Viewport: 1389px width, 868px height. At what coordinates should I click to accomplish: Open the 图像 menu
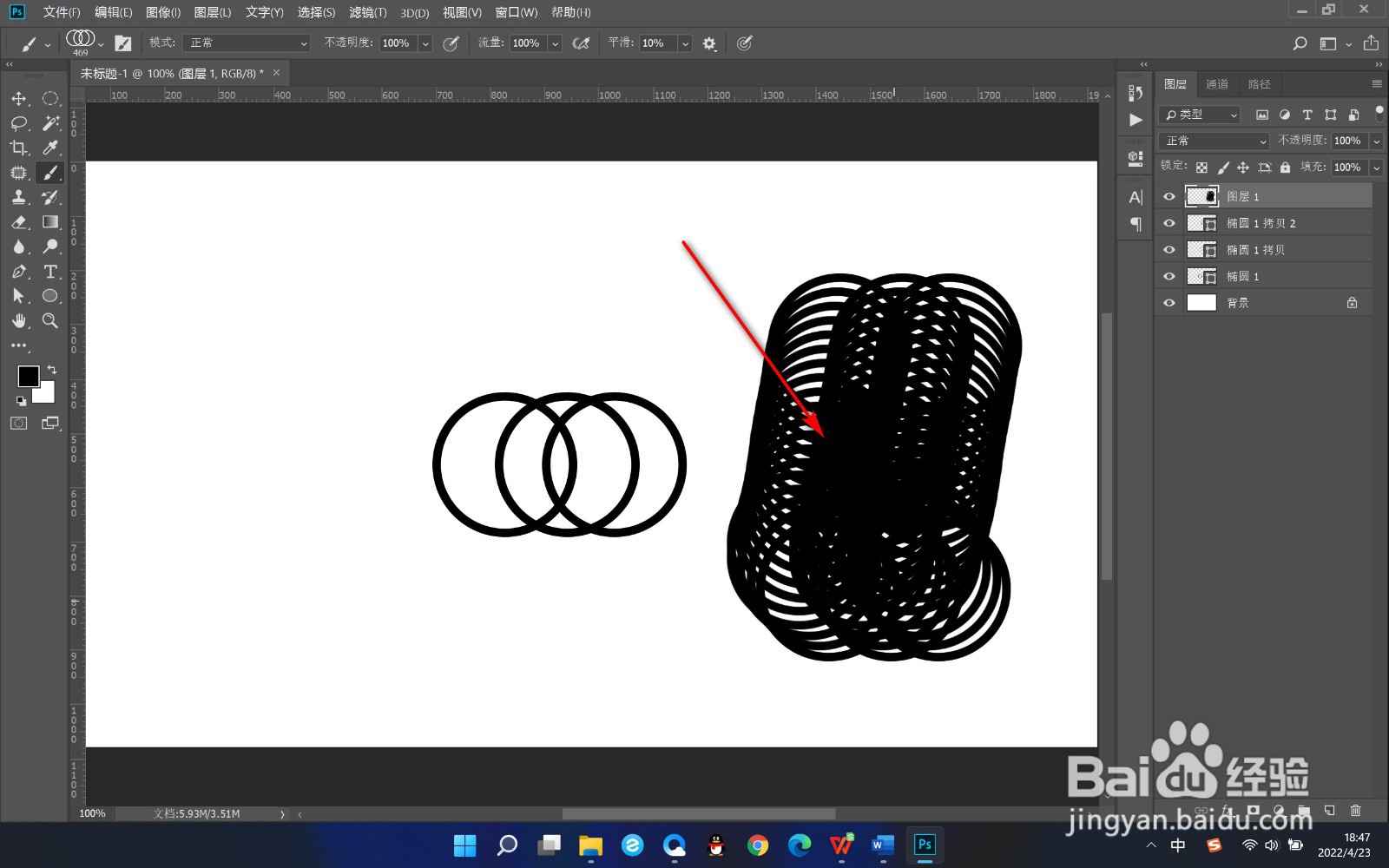point(163,12)
